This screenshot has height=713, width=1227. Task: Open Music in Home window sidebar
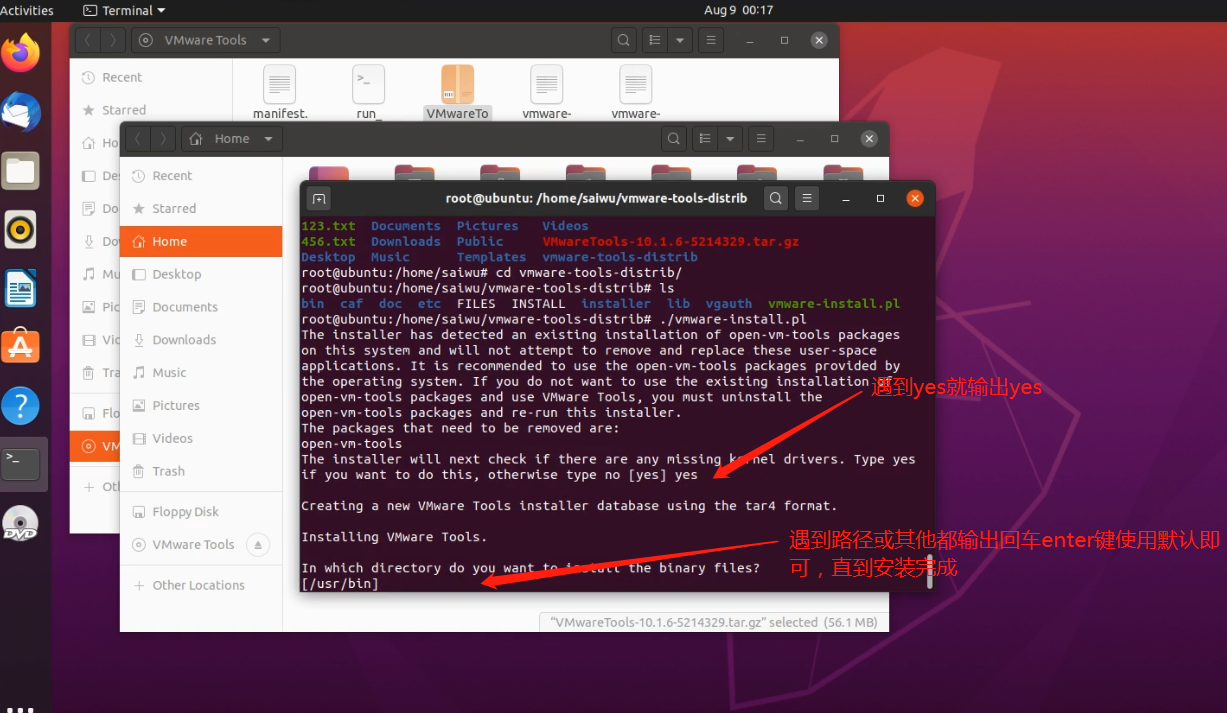pos(201,372)
